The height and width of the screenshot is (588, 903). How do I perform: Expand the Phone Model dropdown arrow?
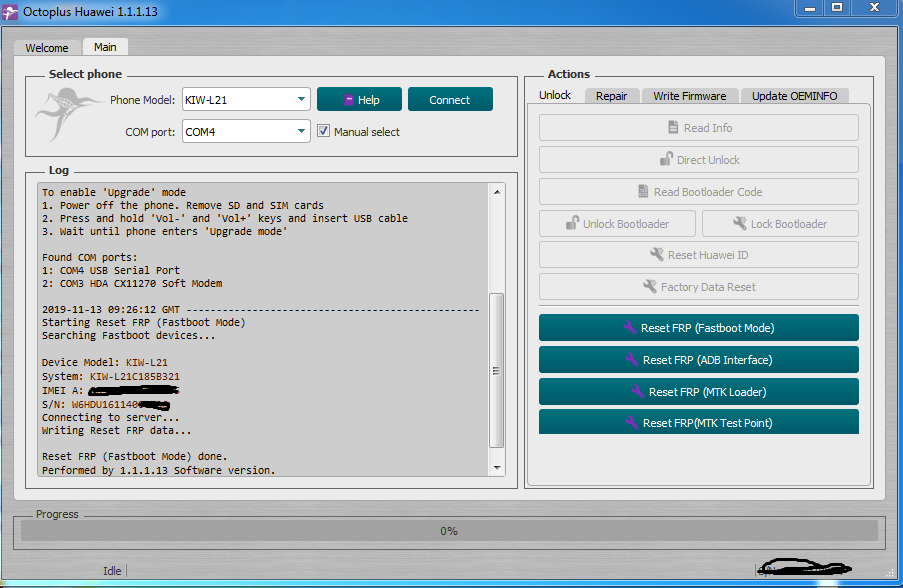(x=301, y=99)
